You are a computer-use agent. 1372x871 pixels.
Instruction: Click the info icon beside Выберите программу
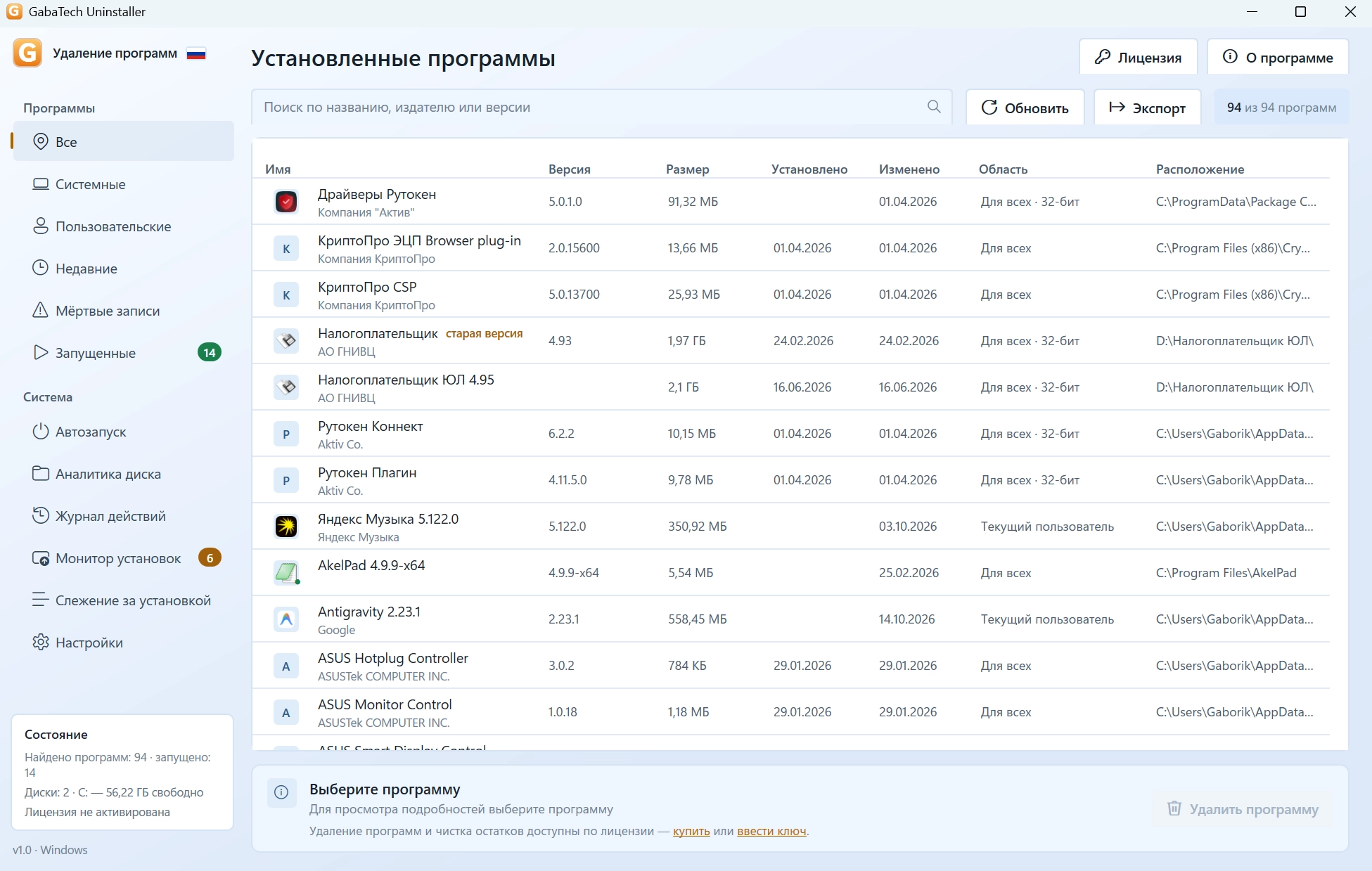281,792
